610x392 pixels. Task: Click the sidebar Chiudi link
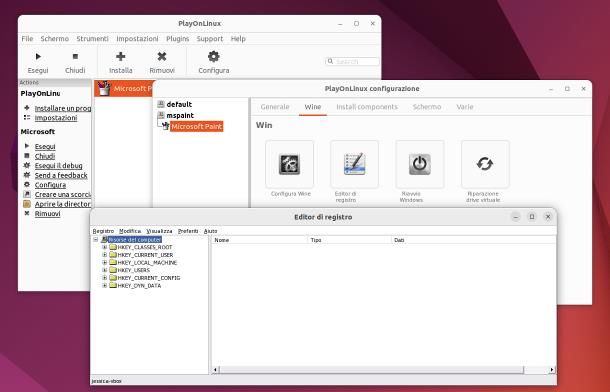(45, 156)
